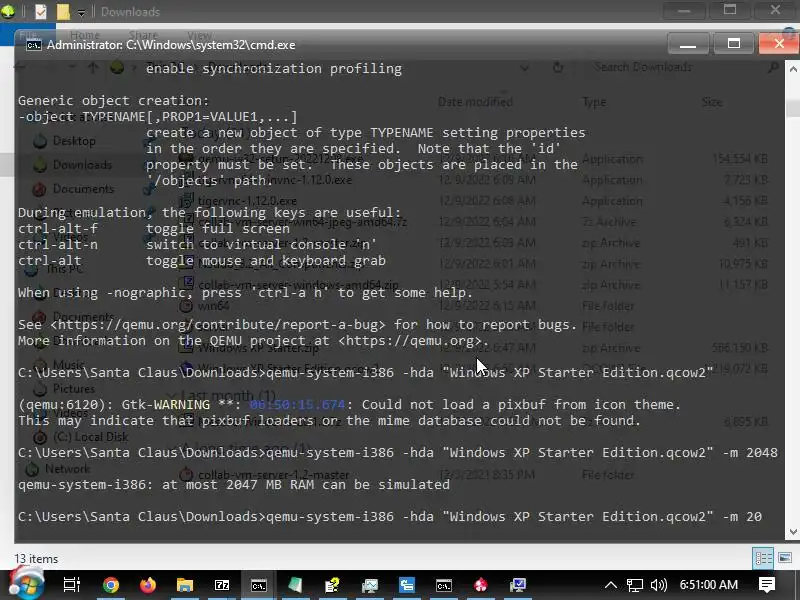Show hidden system tray icons

(x=611, y=585)
